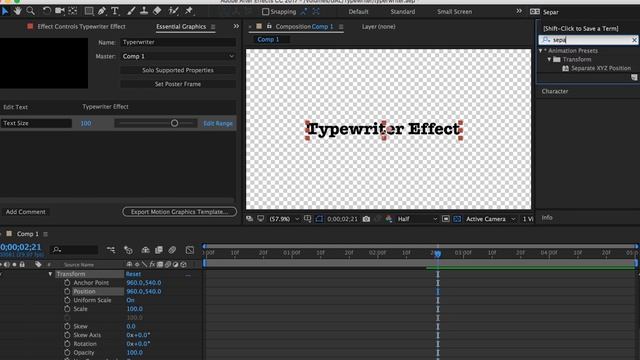Open the Master composition dropdown
This screenshot has width=640, height=360.
click(178, 56)
